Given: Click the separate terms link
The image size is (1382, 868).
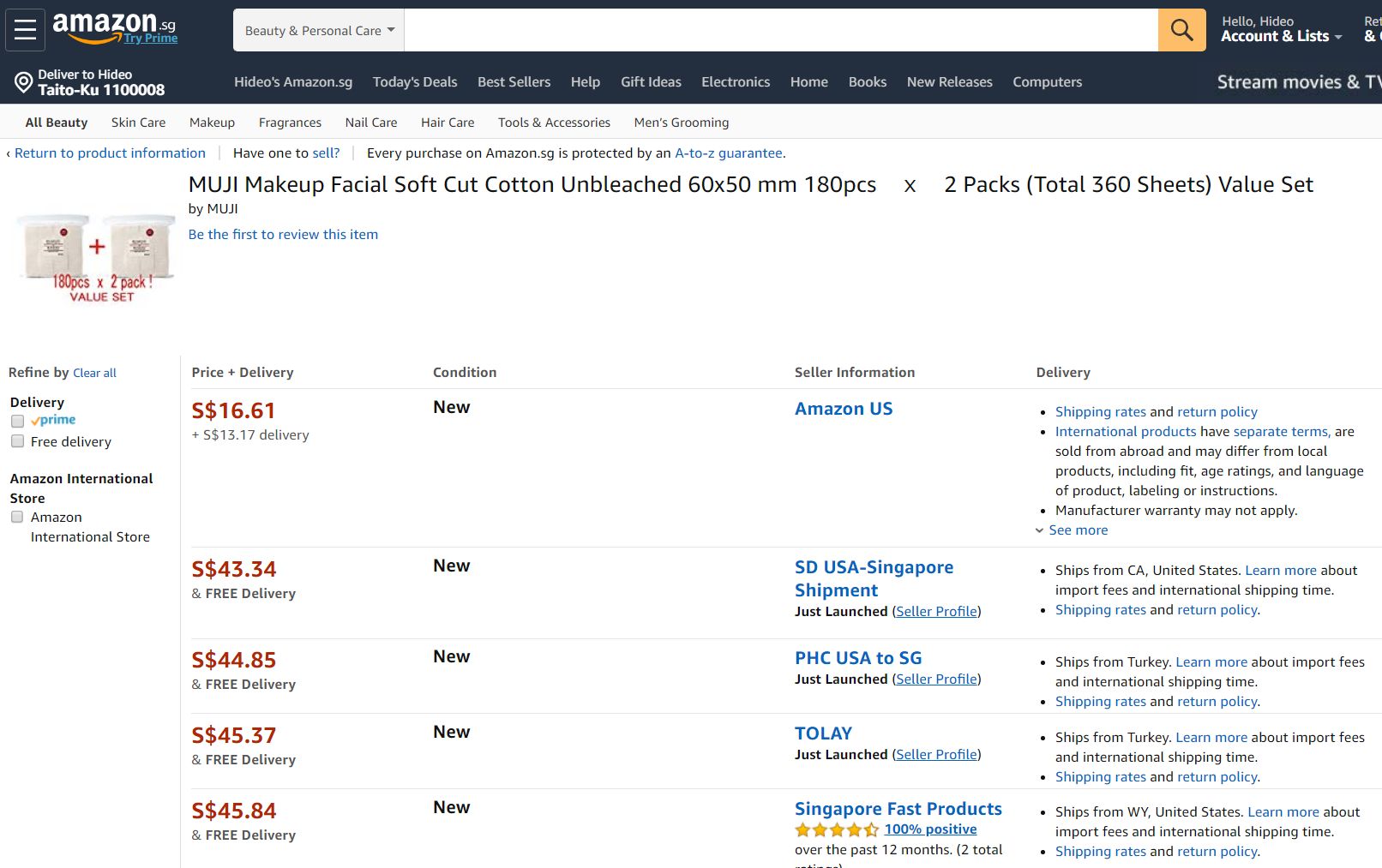Looking at the screenshot, I should pos(1282,432).
